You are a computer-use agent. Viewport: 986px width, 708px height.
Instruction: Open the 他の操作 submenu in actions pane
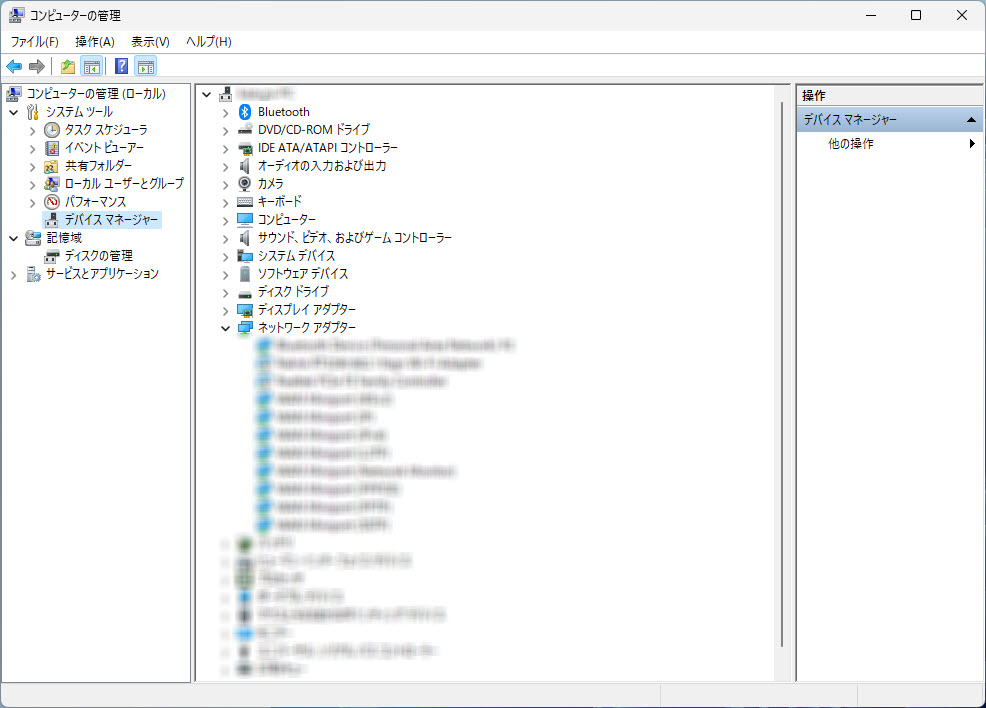point(851,144)
